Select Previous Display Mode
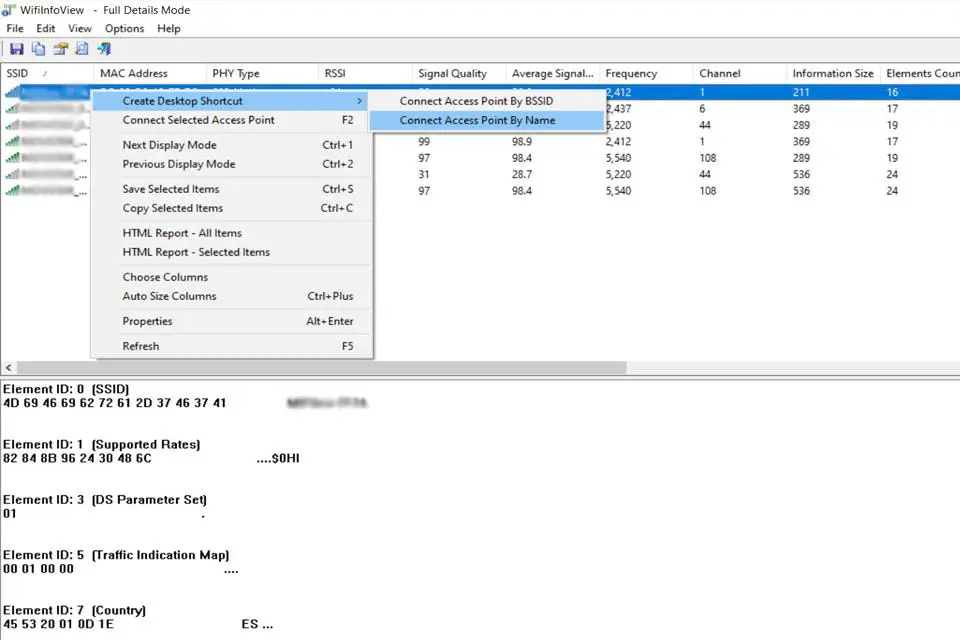Image resolution: width=960 pixels, height=640 pixels. coord(231,164)
